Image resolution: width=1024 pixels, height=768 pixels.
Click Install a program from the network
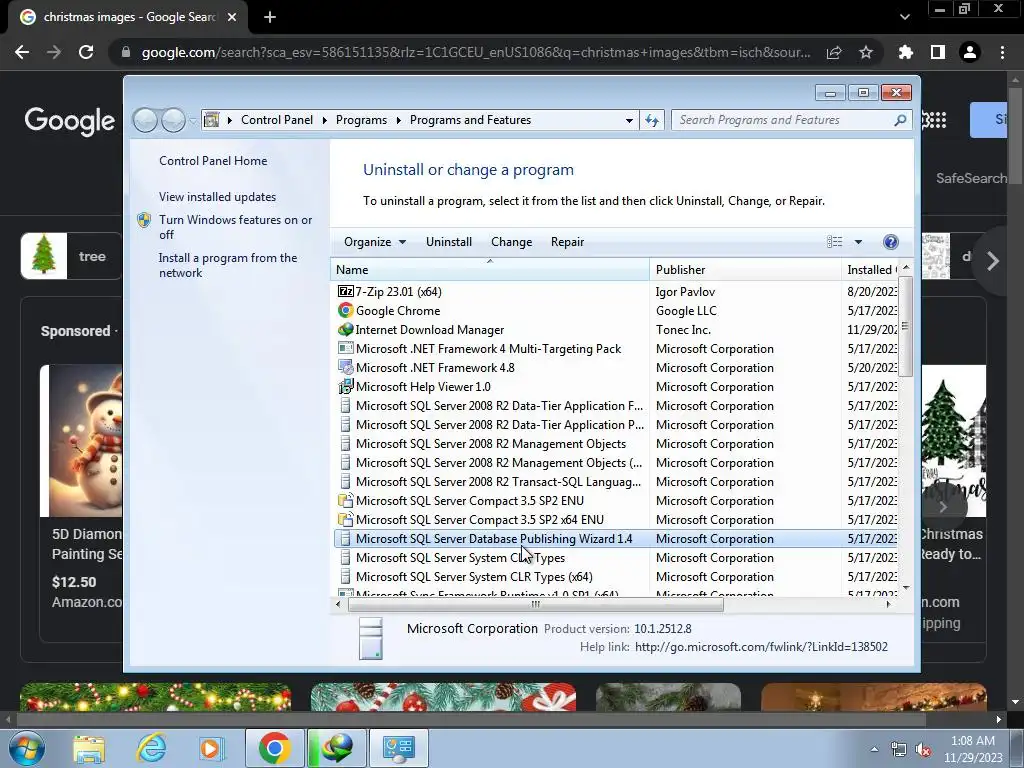point(228,265)
